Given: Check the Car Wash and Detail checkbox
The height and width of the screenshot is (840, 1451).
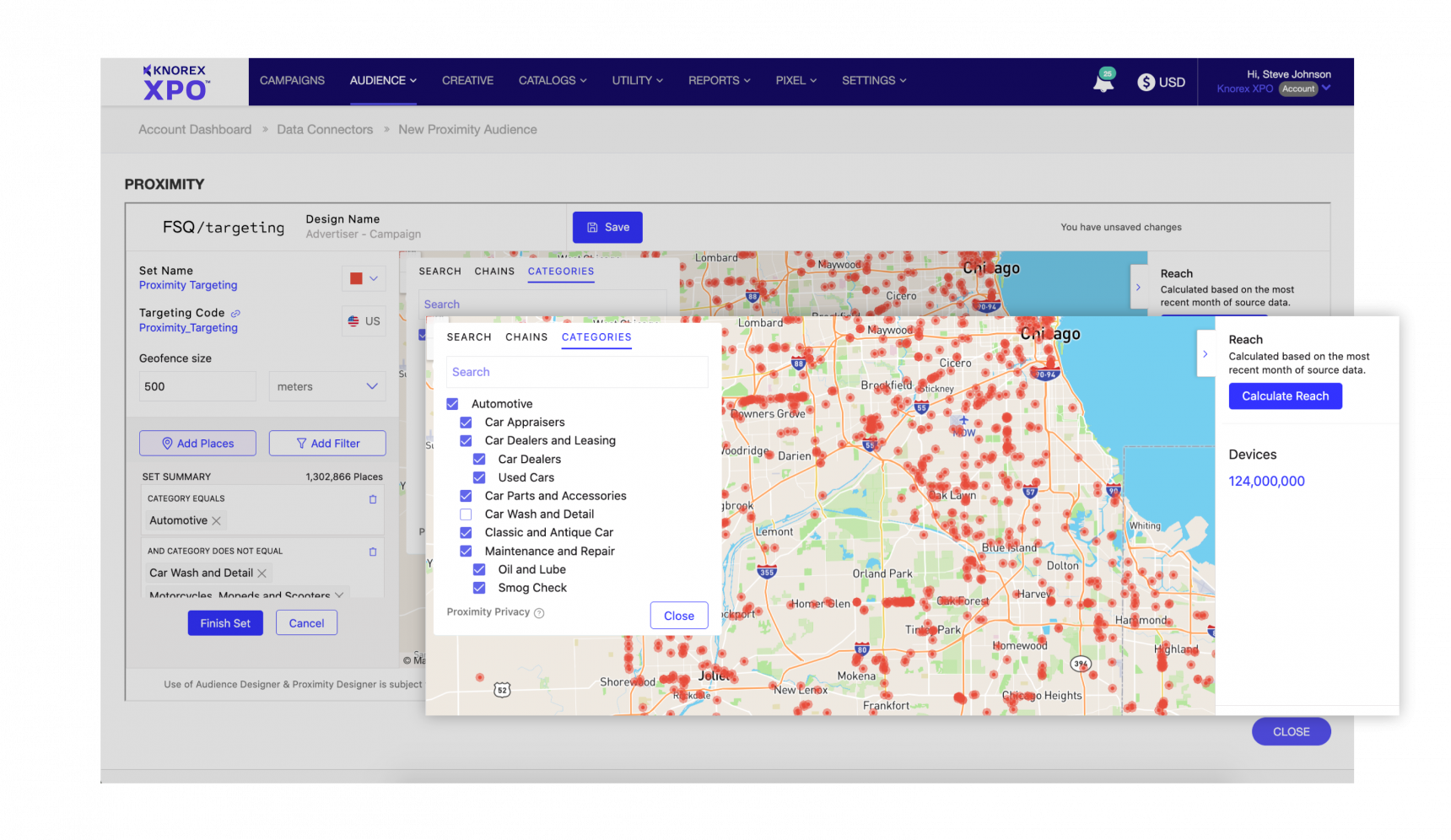Looking at the screenshot, I should [x=466, y=514].
